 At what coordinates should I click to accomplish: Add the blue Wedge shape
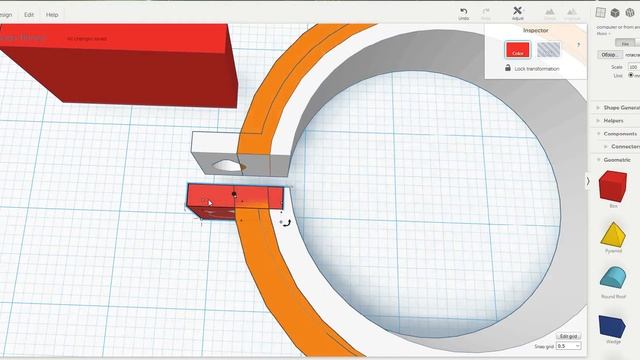[612, 326]
